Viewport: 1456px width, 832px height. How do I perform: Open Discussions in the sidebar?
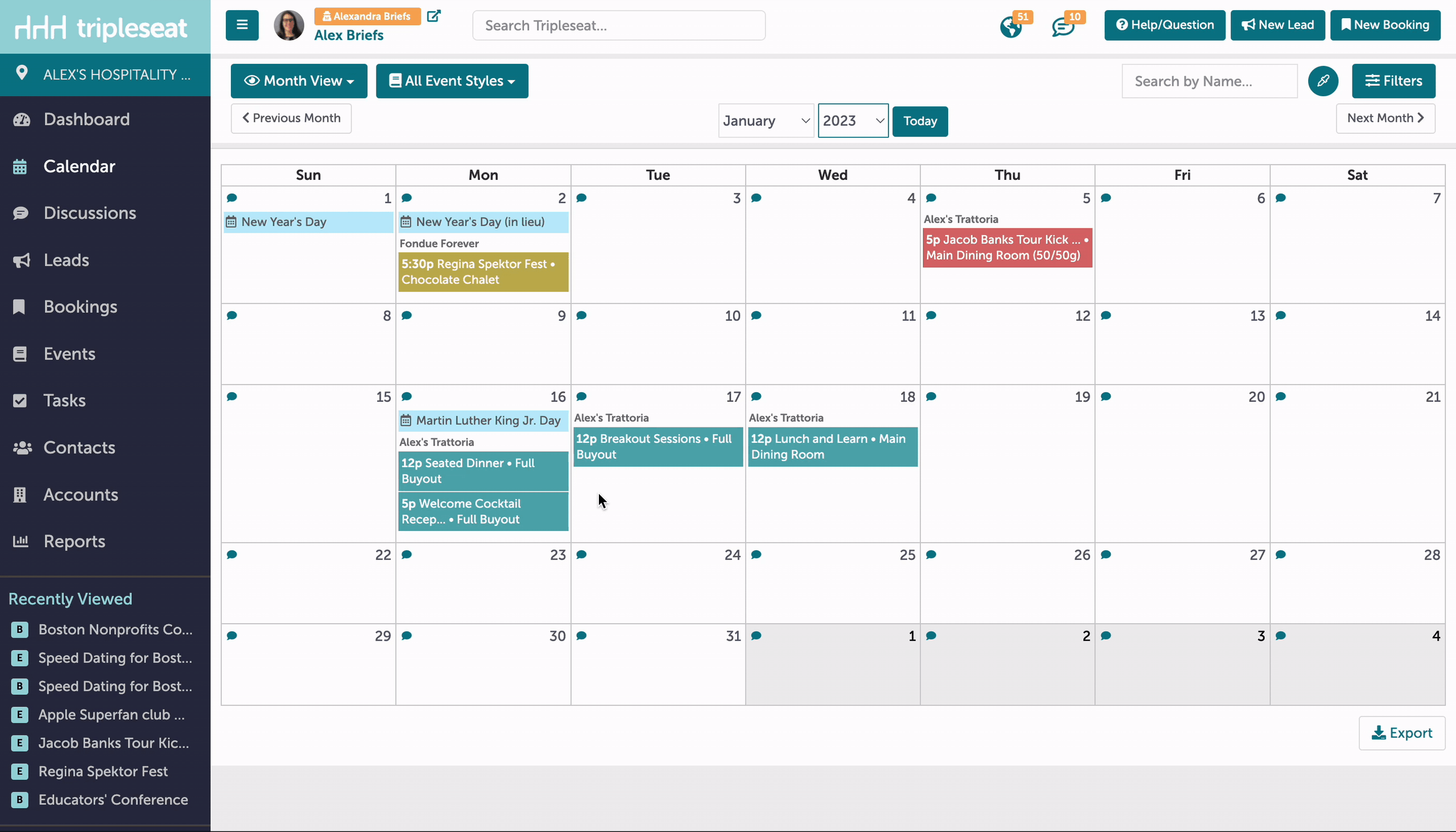click(90, 213)
